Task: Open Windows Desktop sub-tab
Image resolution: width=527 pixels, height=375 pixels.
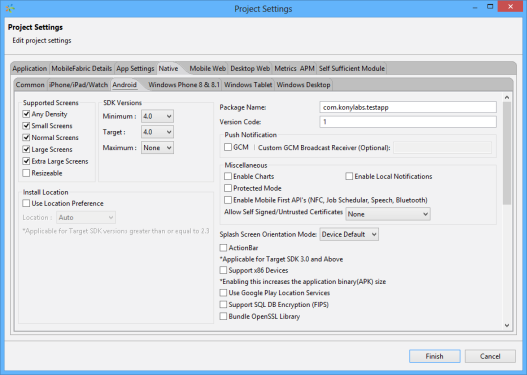Action: point(303,85)
